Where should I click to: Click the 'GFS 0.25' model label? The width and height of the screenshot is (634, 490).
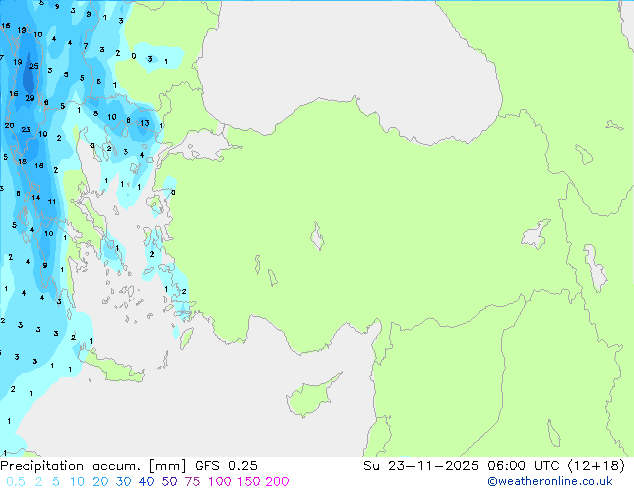pyautogui.click(x=226, y=466)
